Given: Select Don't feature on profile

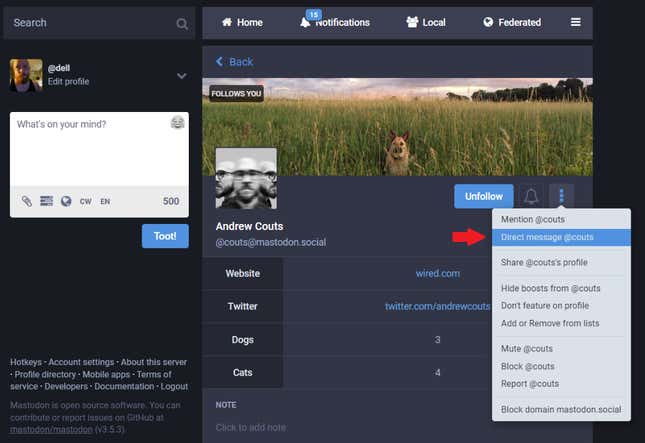Looking at the screenshot, I should point(561,306).
